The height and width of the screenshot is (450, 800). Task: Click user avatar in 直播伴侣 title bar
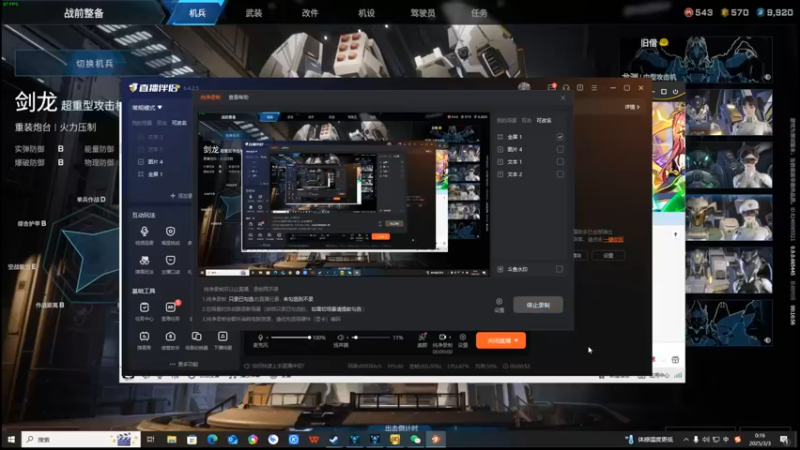[x=524, y=87]
